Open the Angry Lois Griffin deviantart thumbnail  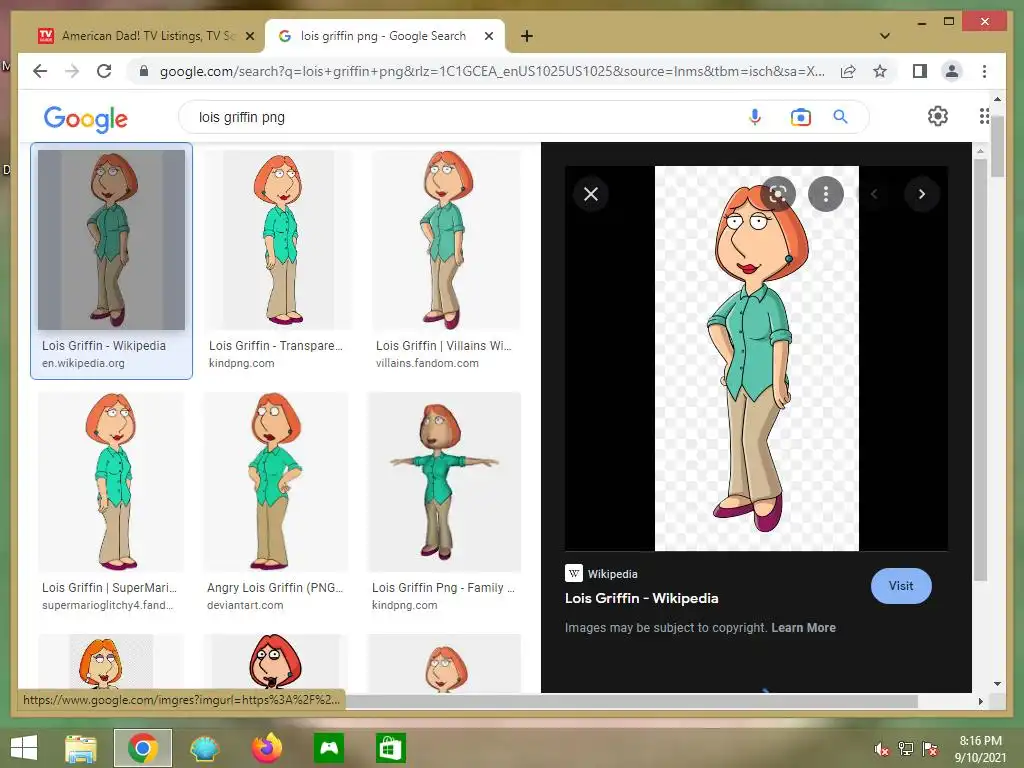pyautogui.click(x=275, y=482)
